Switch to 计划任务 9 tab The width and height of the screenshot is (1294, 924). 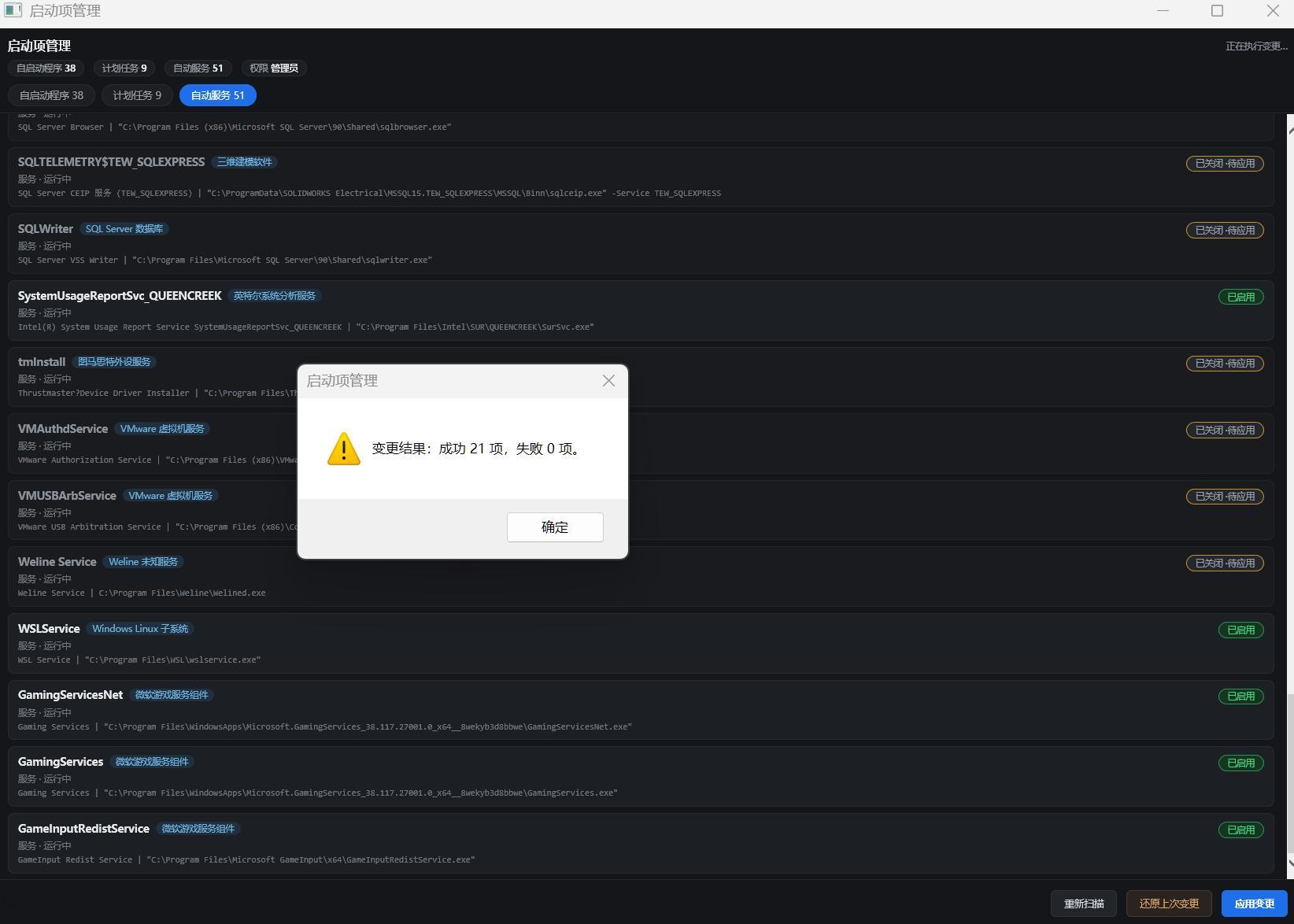(137, 95)
